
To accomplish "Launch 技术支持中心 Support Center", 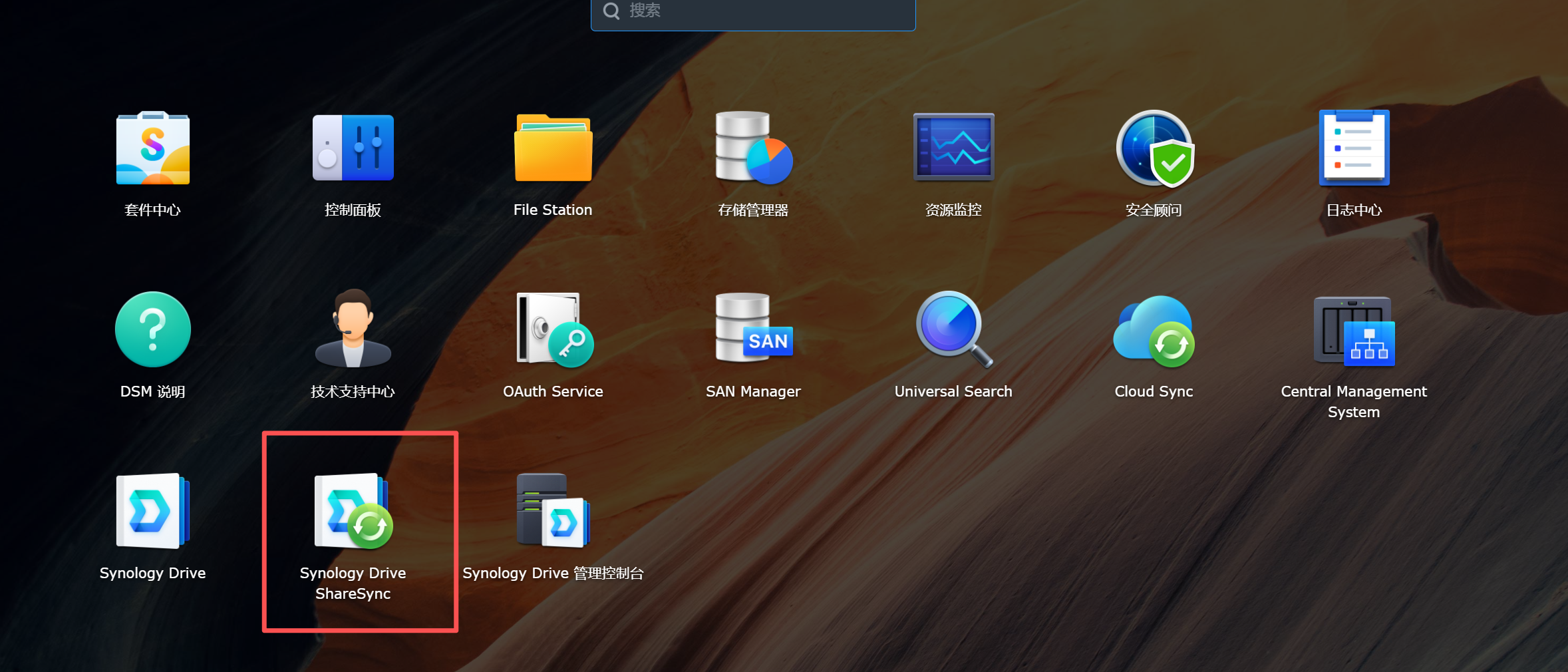I will coord(353,330).
